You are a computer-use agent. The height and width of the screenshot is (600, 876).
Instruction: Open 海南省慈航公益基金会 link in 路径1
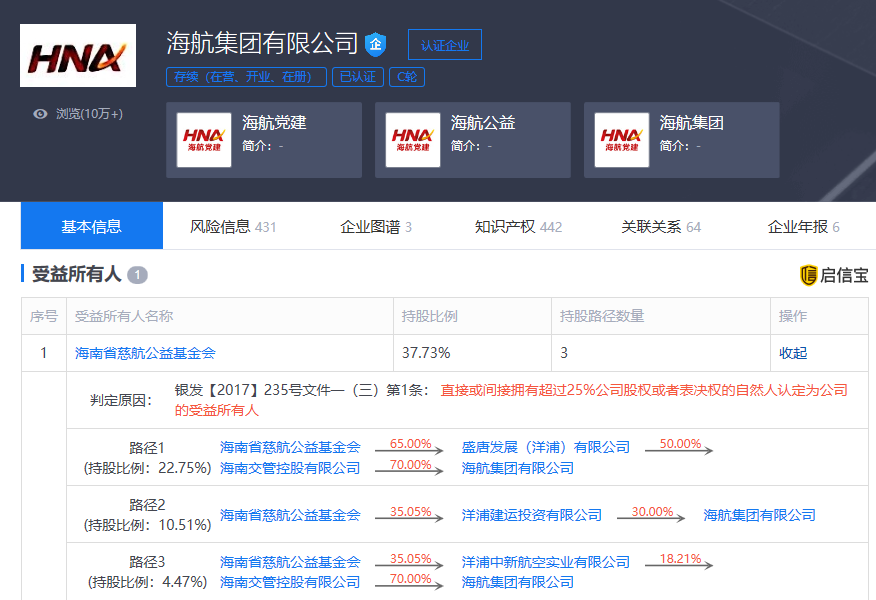290,447
